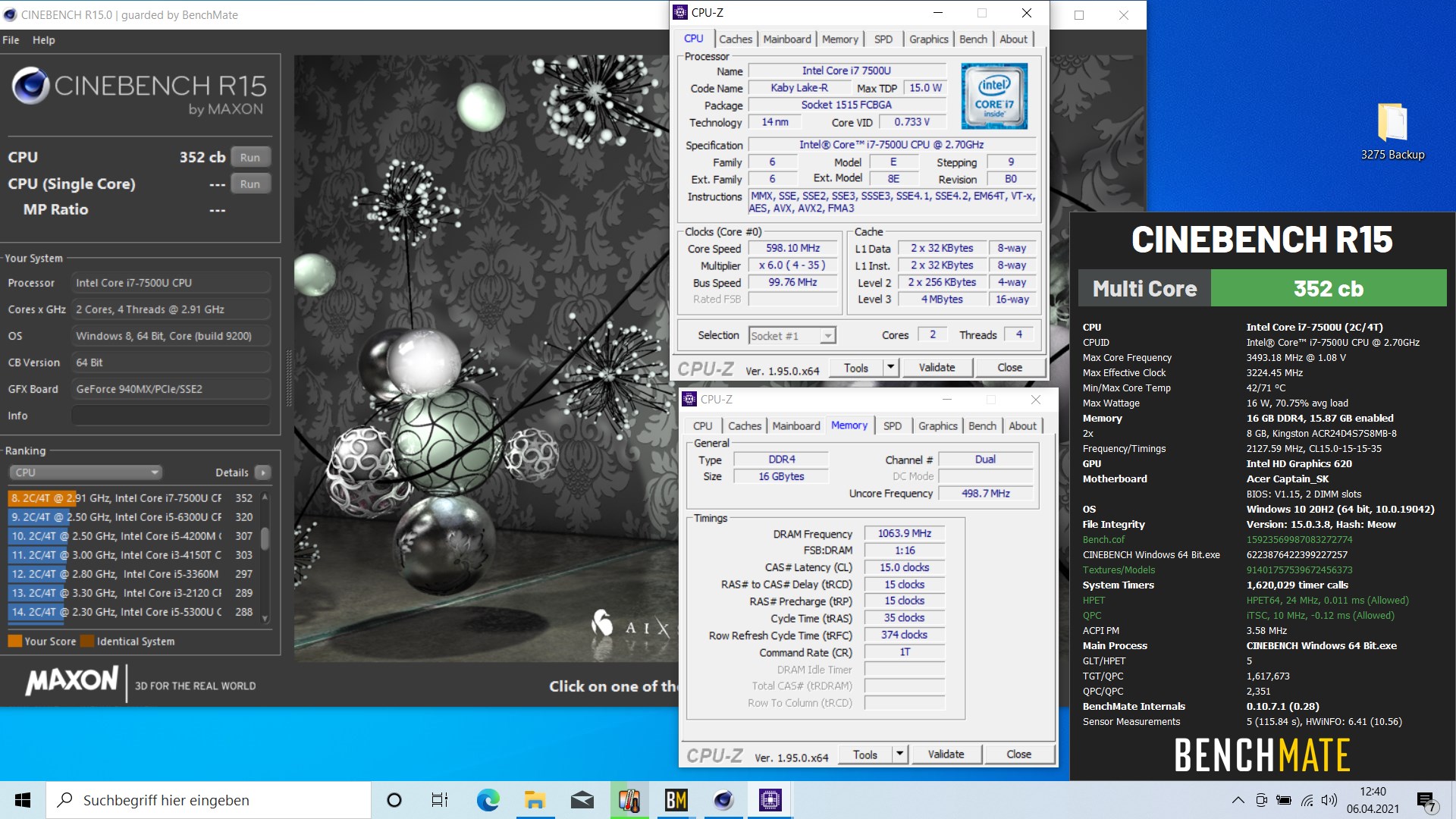This screenshot has height=819, width=1456.
Task: Show hidden system tray icons
Action: point(1238,800)
